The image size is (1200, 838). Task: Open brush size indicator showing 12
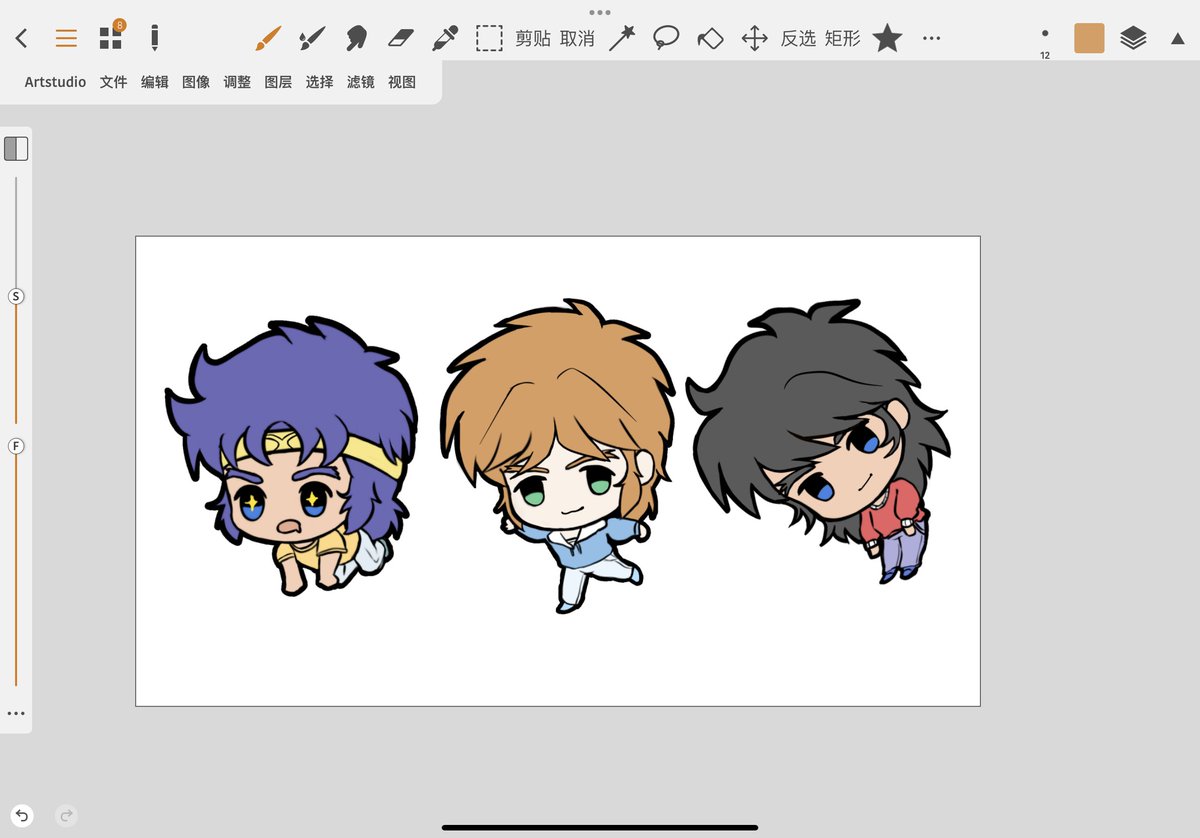[1045, 42]
